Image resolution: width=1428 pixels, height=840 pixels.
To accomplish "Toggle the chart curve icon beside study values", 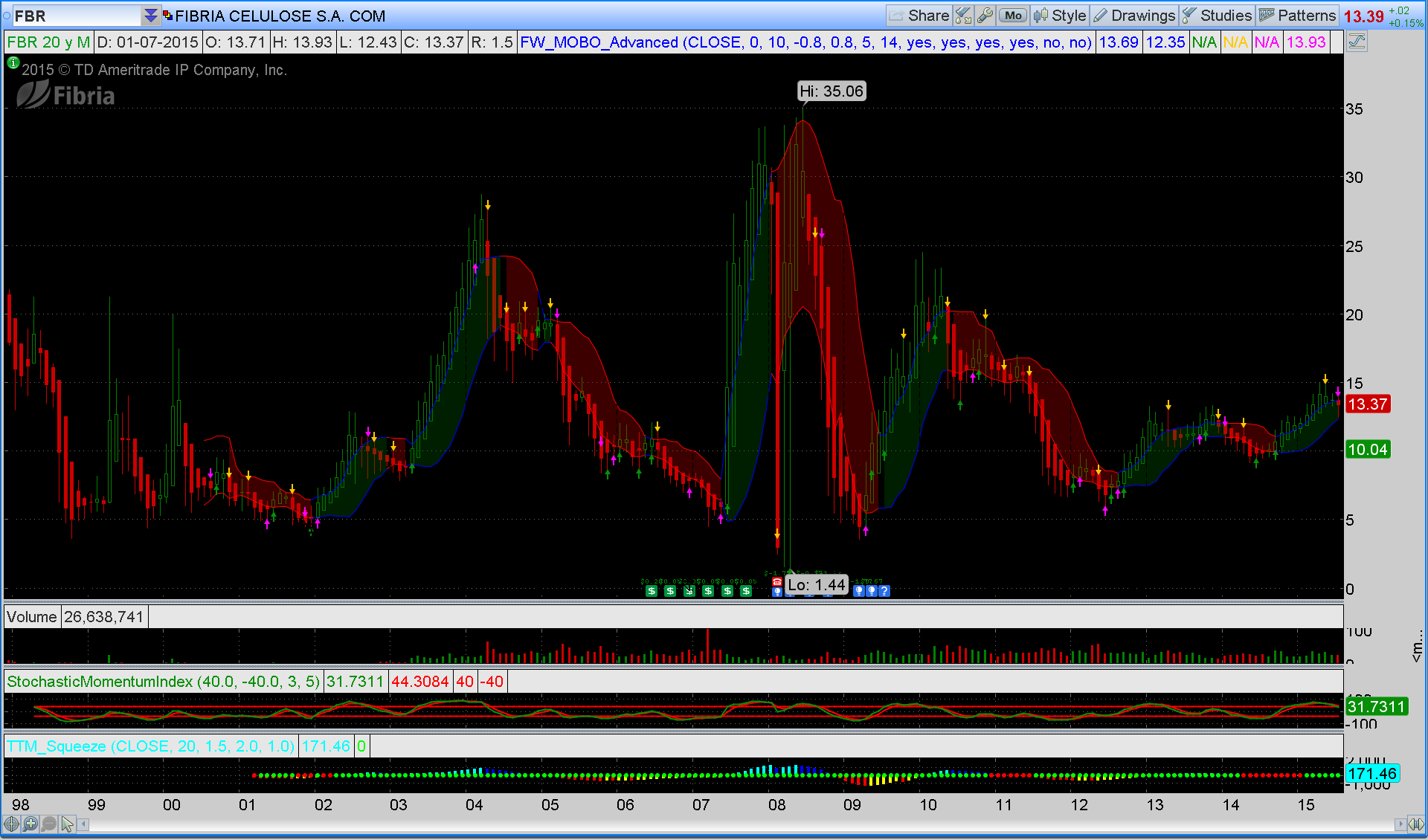I will (x=1357, y=42).
